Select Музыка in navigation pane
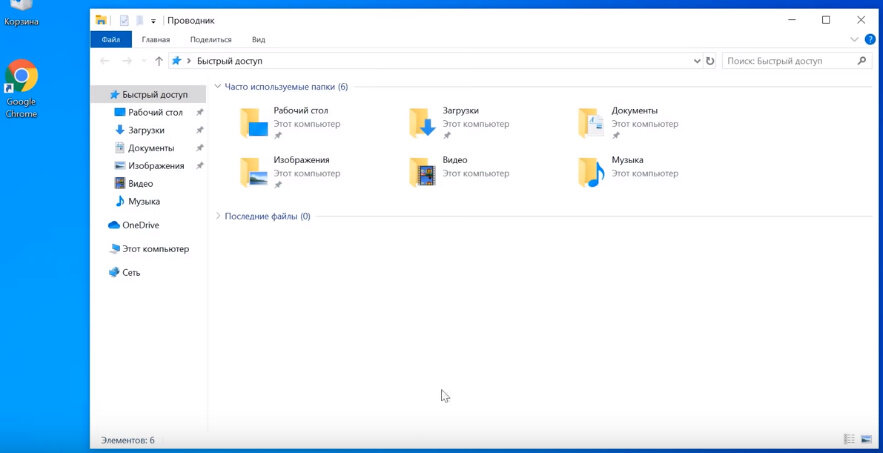Screen dimensions: 883x453 point(137,201)
